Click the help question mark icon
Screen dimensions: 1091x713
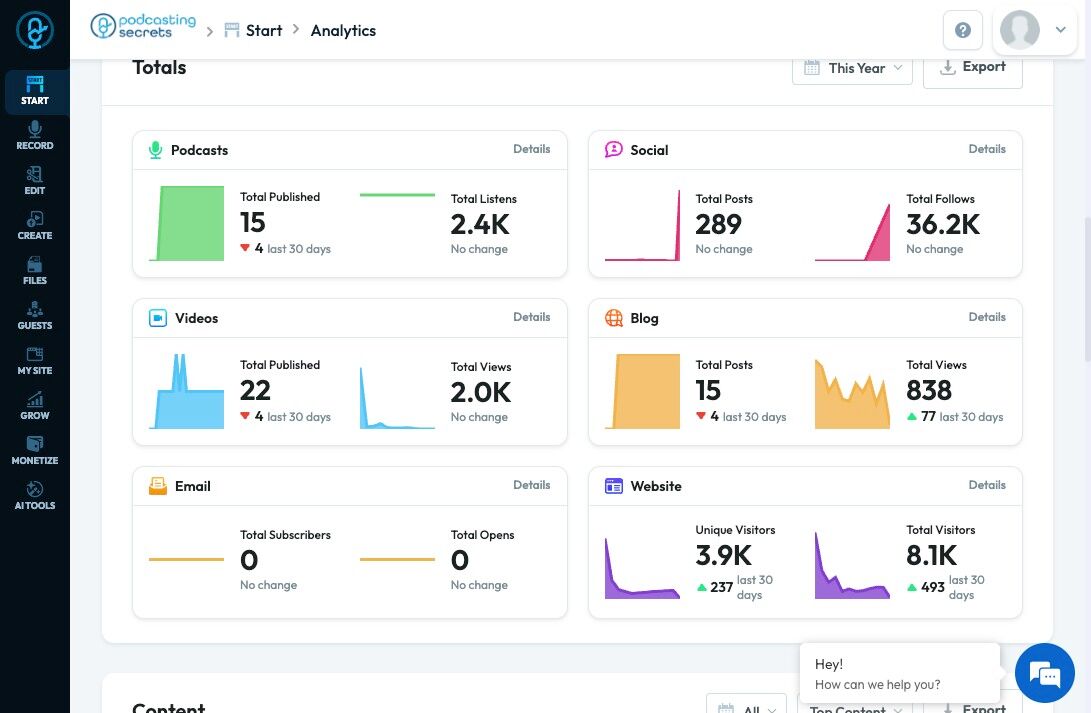(962, 30)
